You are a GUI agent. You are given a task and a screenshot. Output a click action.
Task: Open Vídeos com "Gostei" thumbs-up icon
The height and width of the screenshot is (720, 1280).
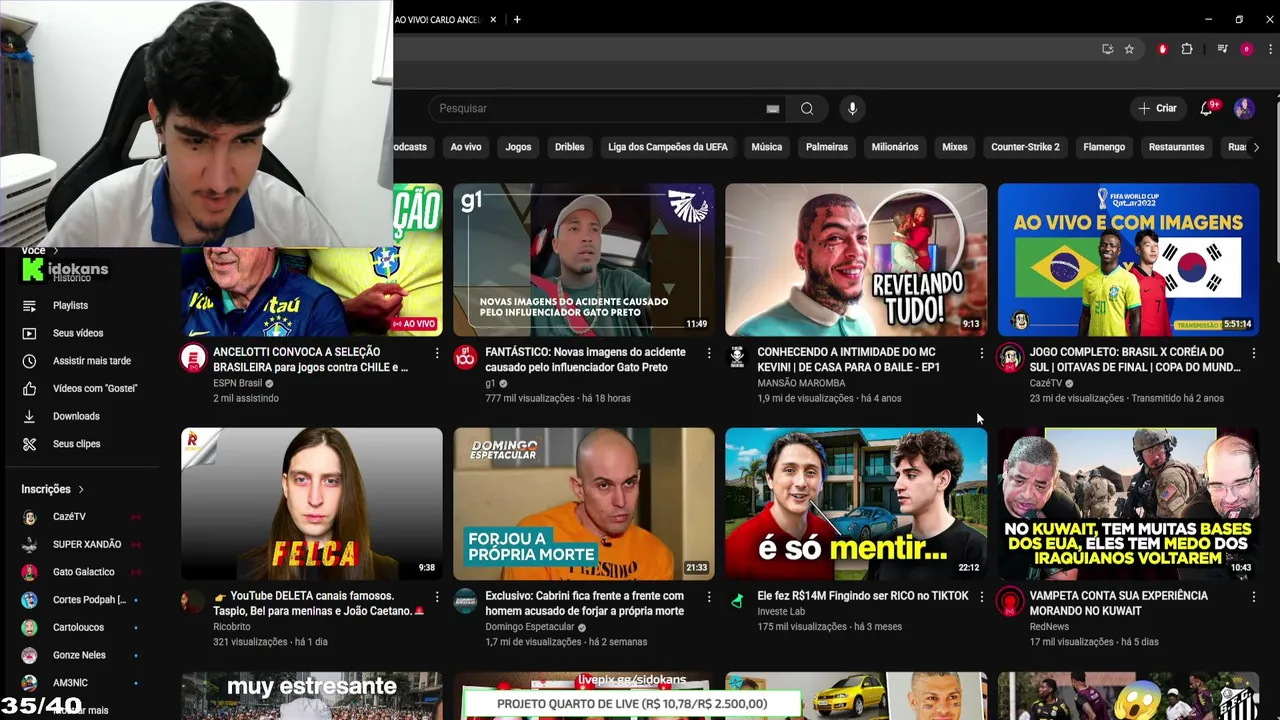pyautogui.click(x=29, y=388)
